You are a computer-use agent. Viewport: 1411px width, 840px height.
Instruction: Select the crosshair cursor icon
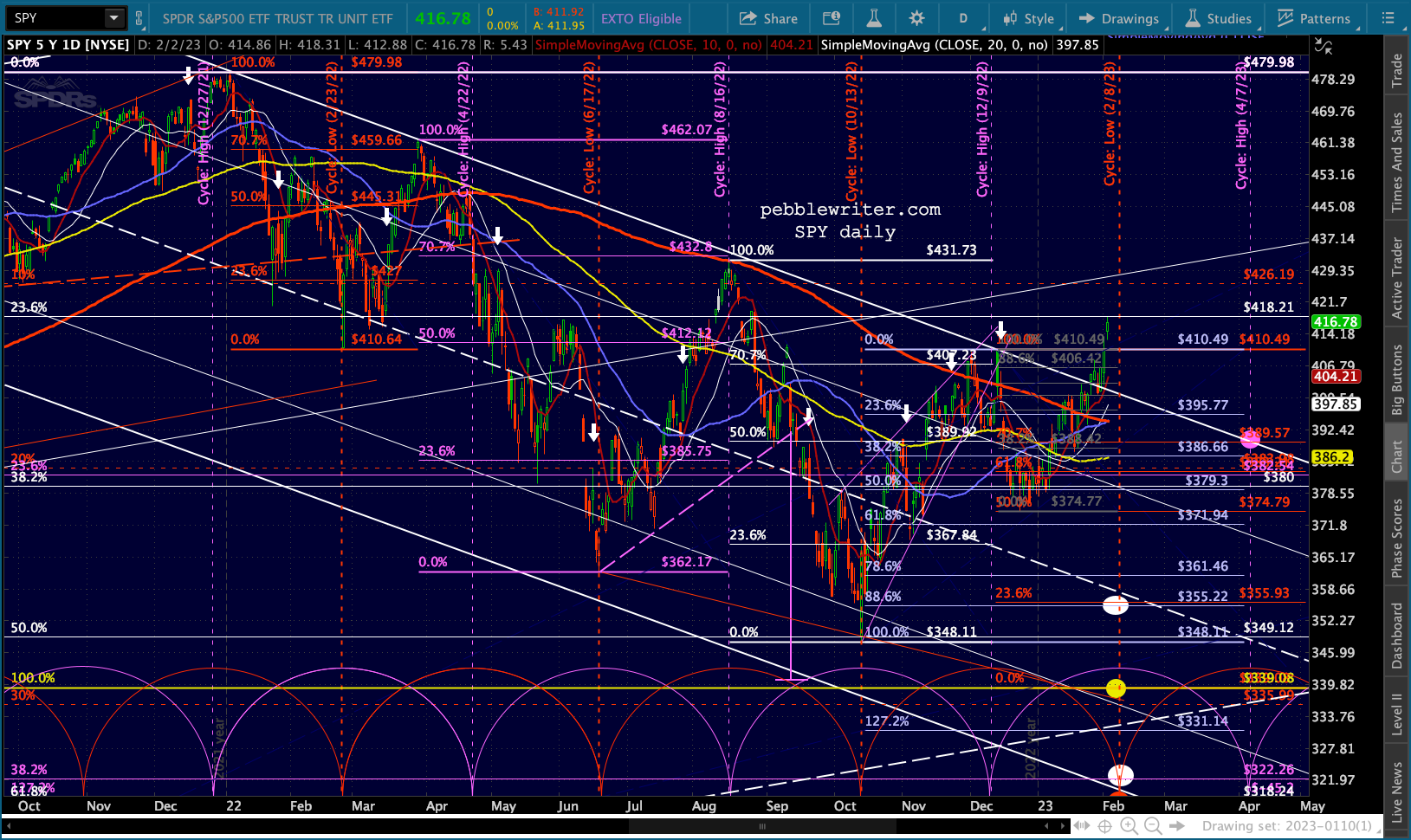pos(1105,826)
